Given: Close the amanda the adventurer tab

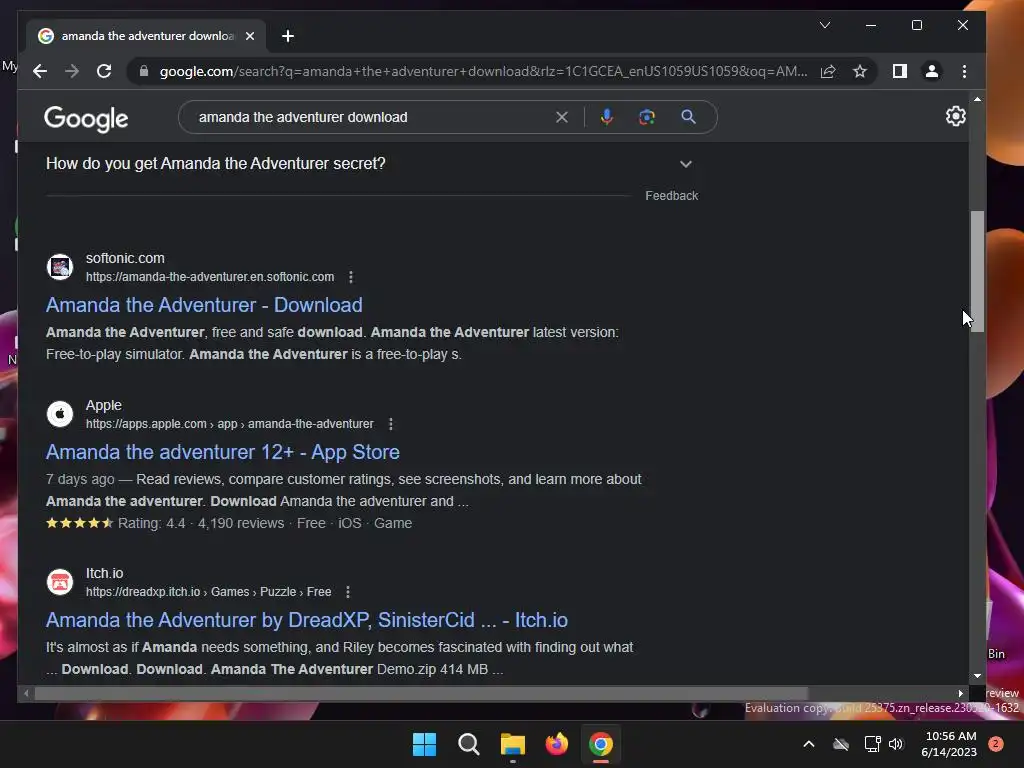Looking at the screenshot, I should point(250,36).
